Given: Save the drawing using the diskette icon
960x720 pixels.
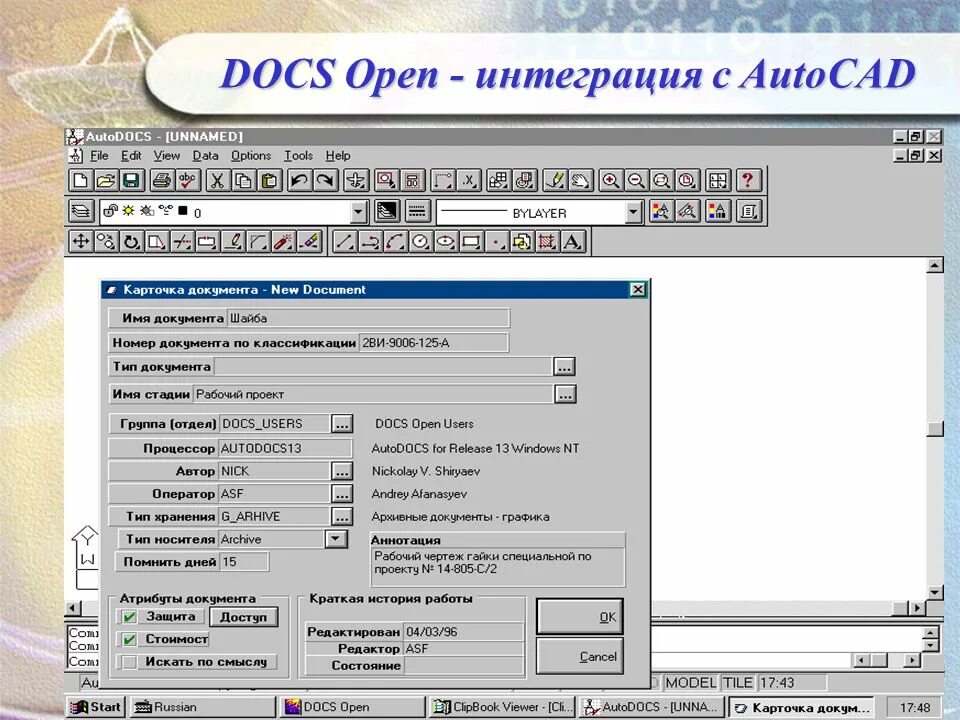Looking at the screenshot, I should pyautogui.click(x=132, y=181).
